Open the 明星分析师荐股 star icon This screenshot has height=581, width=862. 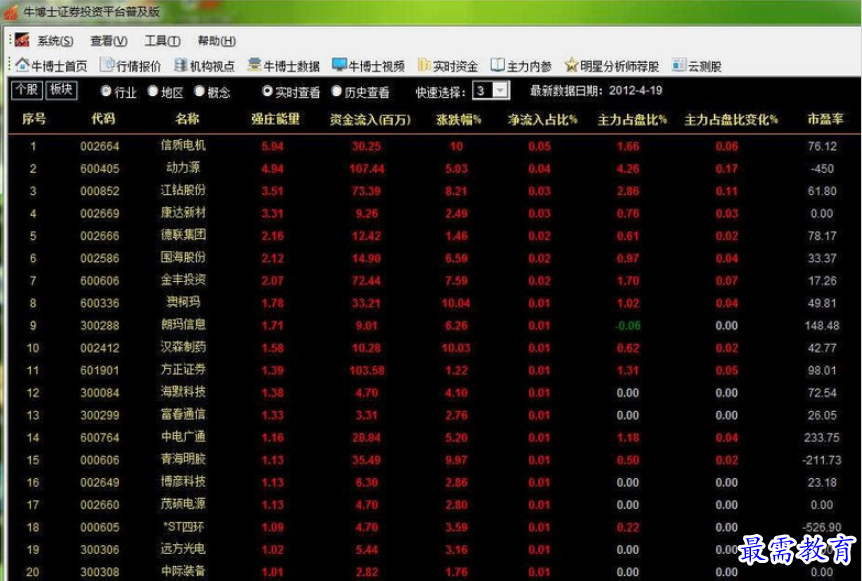click(572, 65)
